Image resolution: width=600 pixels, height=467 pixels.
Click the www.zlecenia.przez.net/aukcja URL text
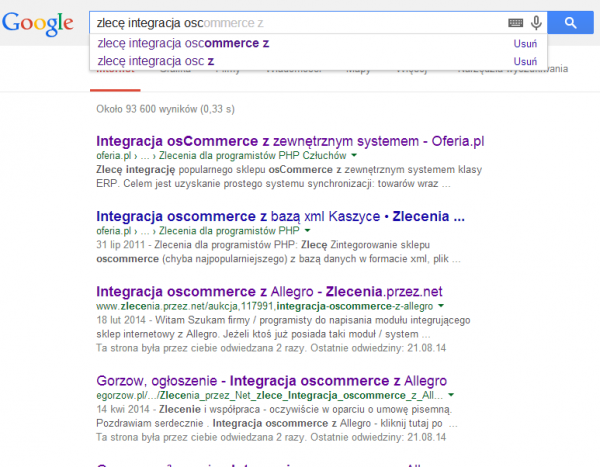[264, 306]
